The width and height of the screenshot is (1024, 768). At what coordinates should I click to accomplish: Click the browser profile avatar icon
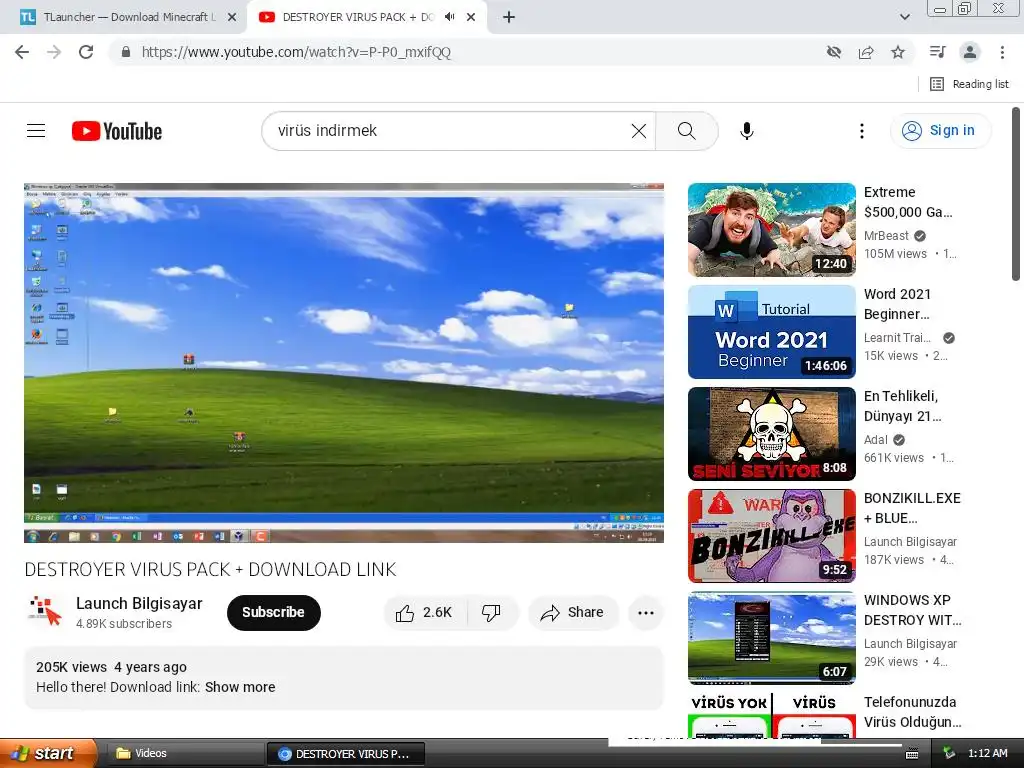(x=970, y=52)
